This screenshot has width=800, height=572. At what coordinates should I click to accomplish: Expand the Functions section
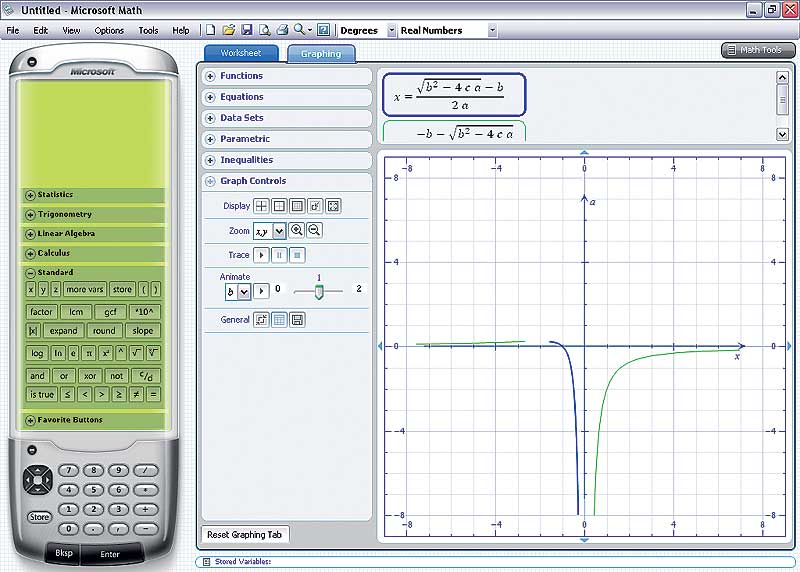(x=210, y=77)
